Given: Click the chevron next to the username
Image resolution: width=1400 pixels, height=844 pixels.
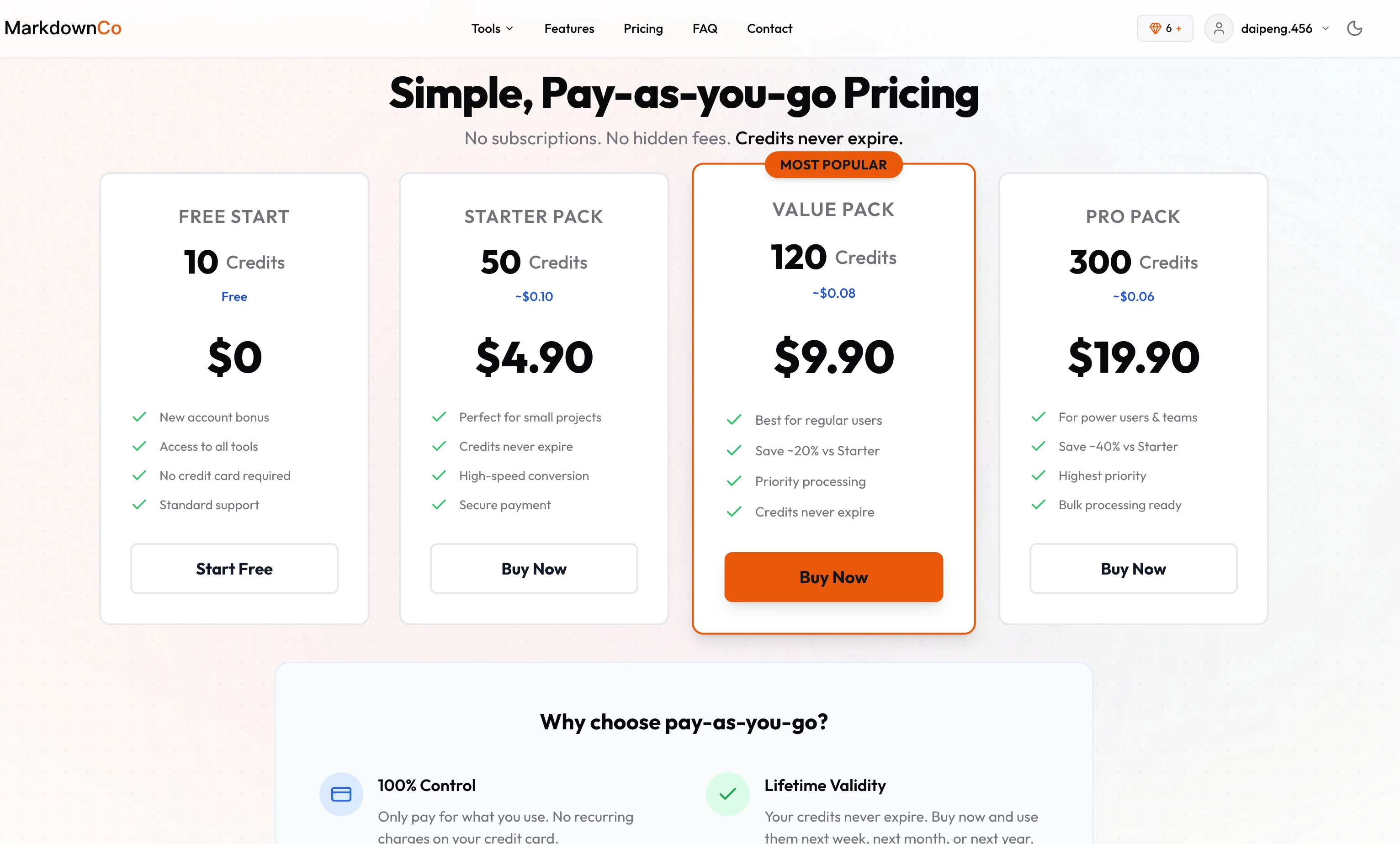Looking at the screenshot, I should (1326, 28).
